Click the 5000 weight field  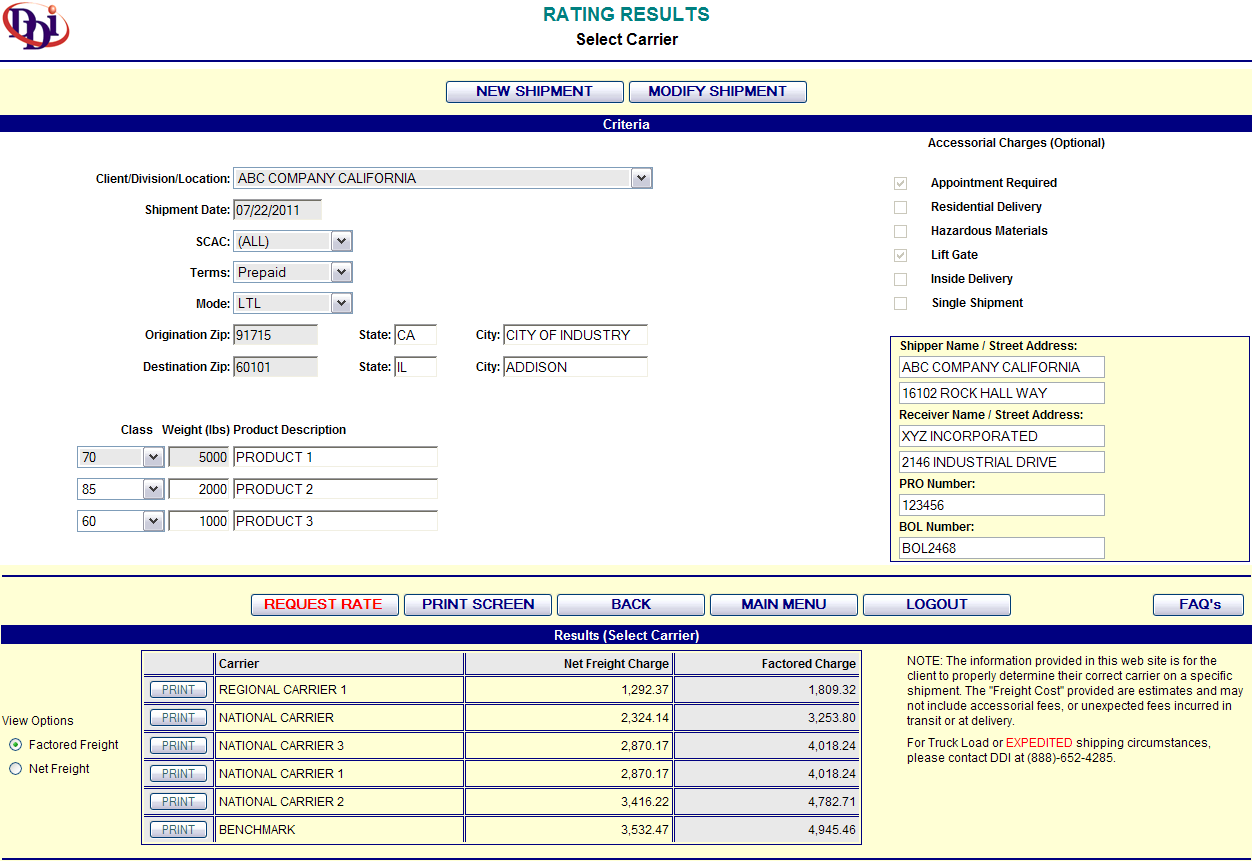(200, 457)
